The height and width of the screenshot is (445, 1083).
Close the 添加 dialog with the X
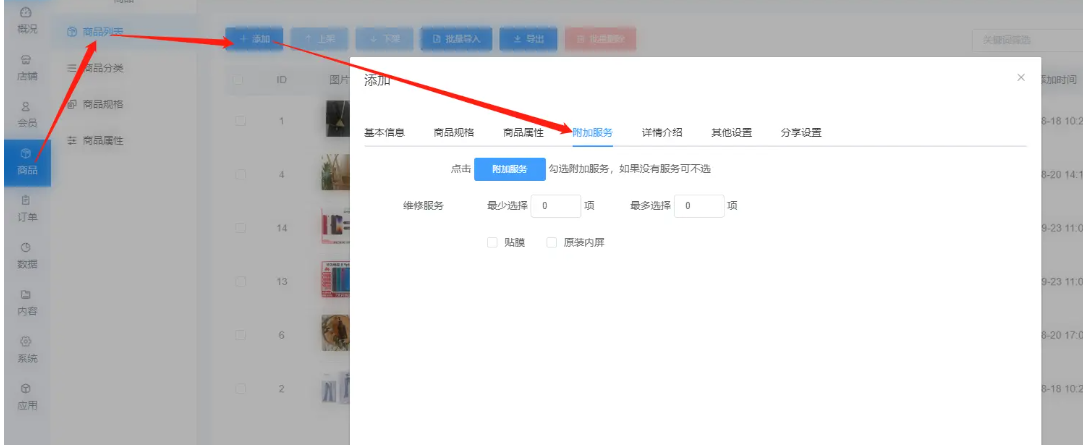[1020, 77]
